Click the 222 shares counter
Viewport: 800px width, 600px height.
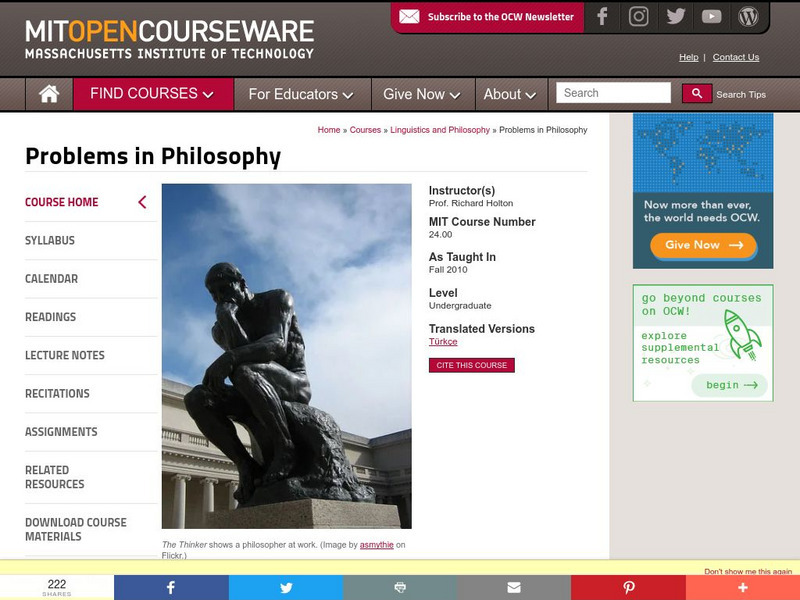coord(57,587)
